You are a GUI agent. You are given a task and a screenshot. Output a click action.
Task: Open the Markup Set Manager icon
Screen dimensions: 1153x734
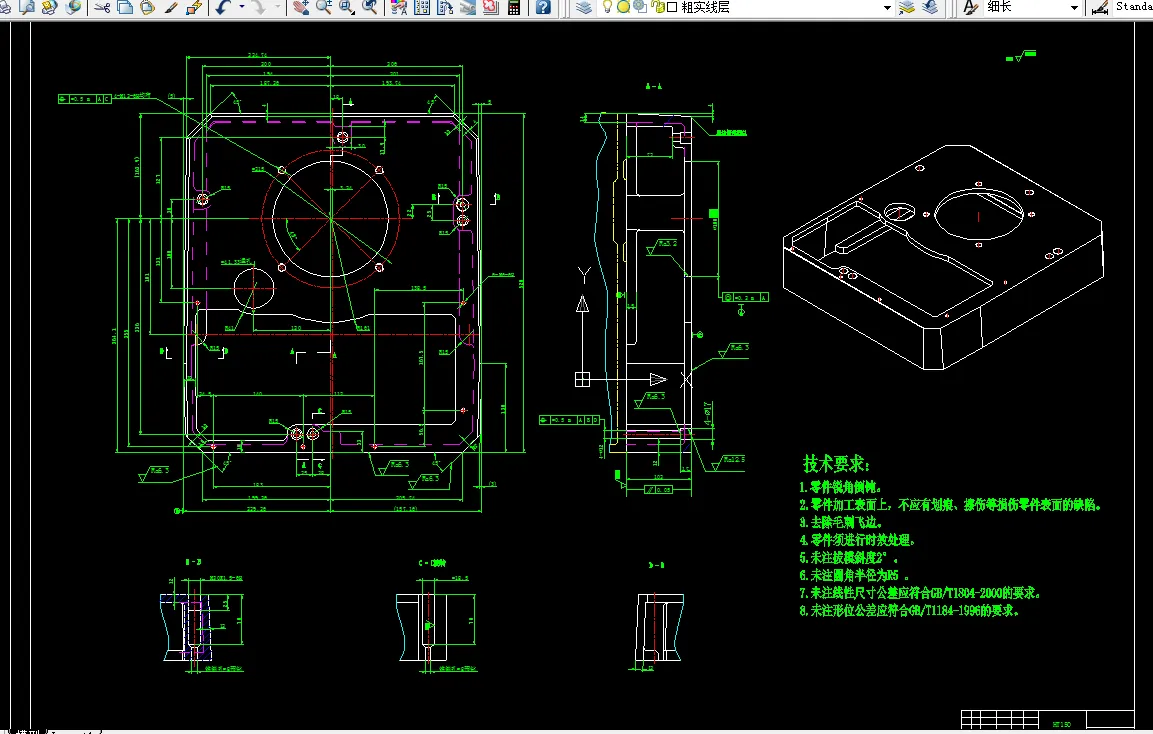[490, 7]
